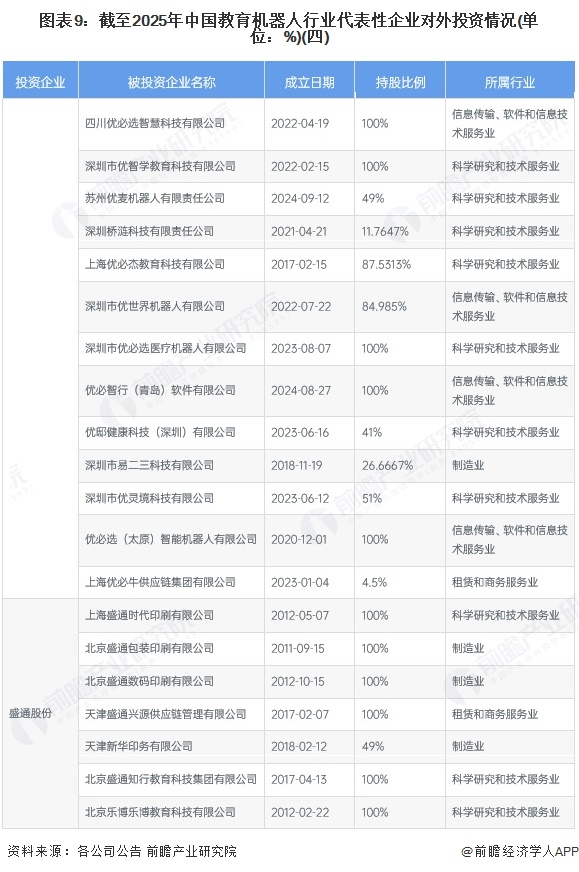Select the 26.6667% percentage cell

388,465
